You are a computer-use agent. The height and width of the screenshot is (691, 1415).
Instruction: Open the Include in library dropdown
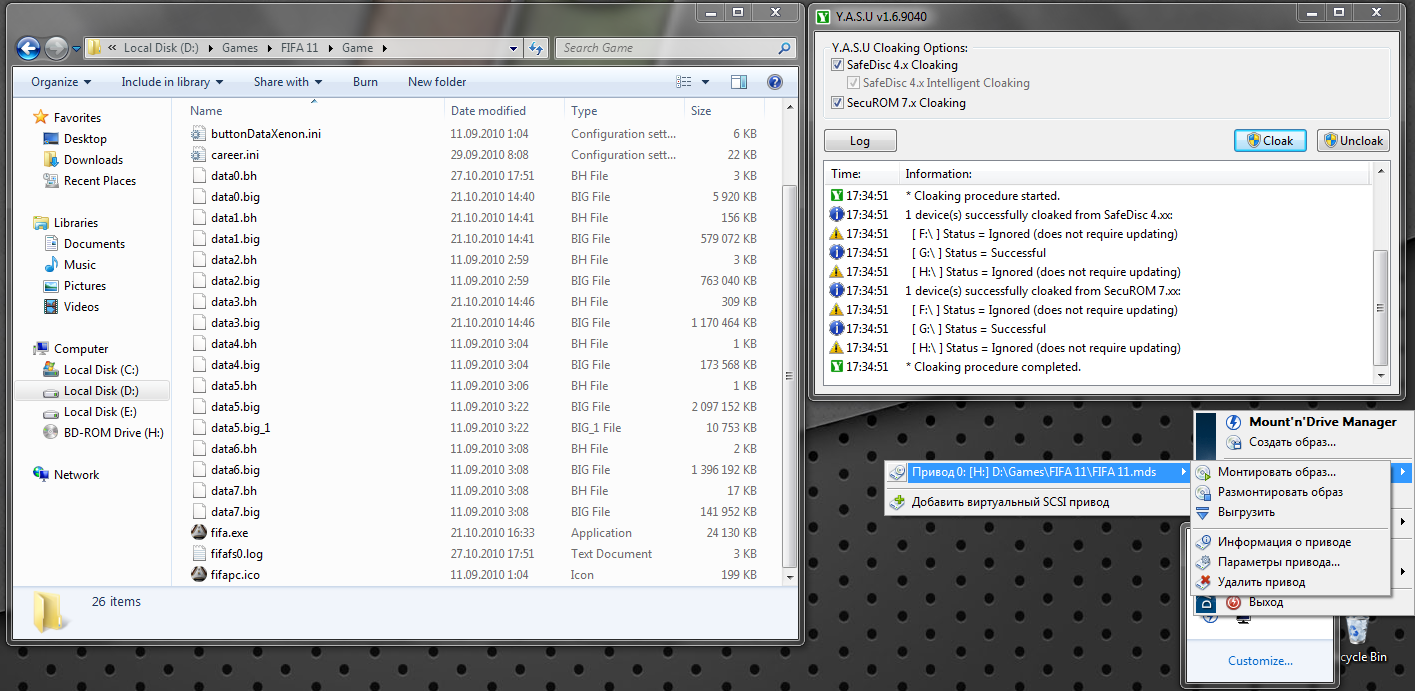coord(172,82)
